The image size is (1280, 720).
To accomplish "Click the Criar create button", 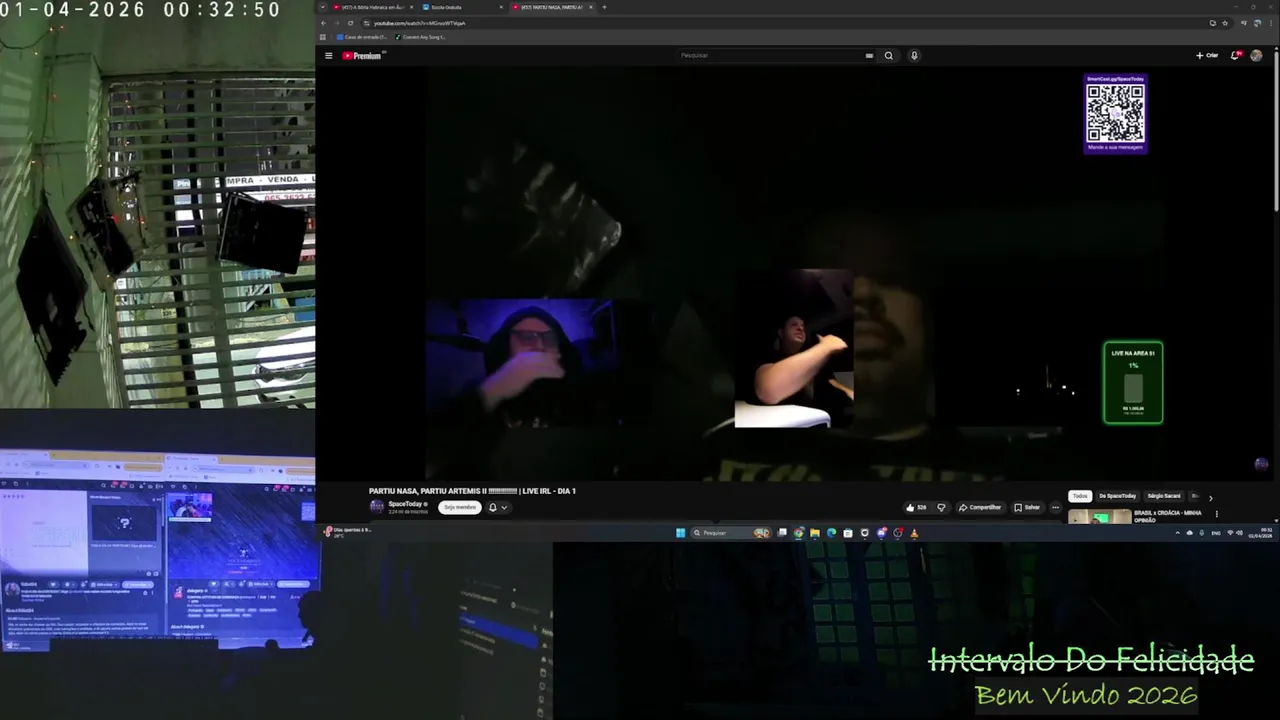I will pos(1207,56).
